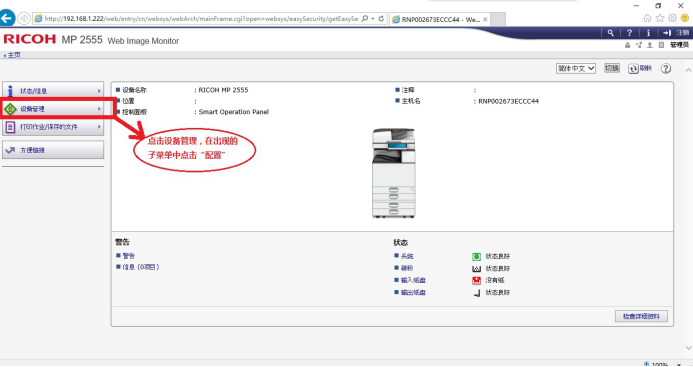Open the language dropdown 简体中文
The width and height of the screenshot is (693, 367).
[x=576, y=69]
